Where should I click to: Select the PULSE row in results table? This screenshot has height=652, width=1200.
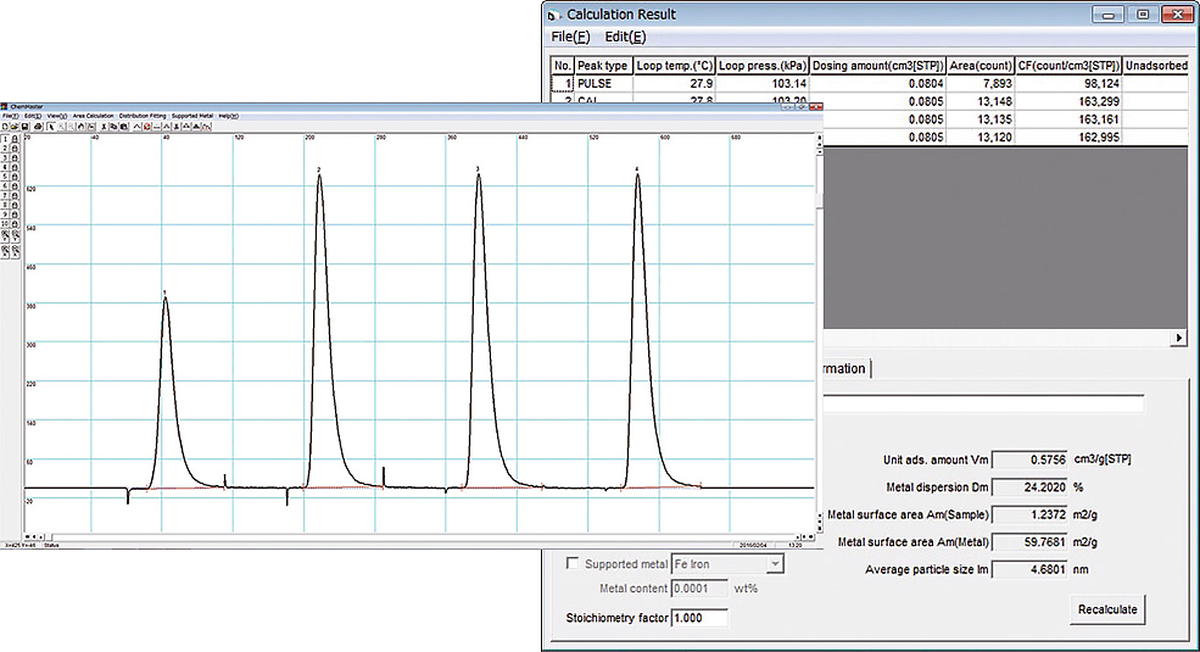(x=594, y=84)
